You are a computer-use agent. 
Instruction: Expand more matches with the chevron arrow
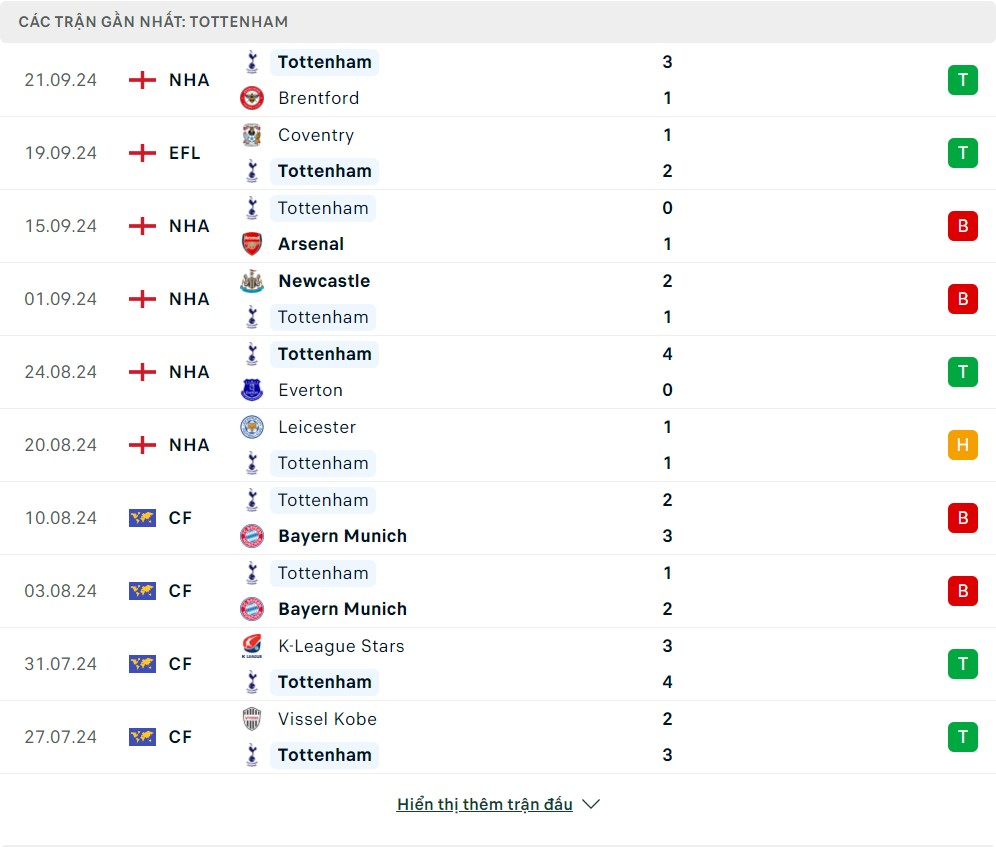[x=591, y=804]
